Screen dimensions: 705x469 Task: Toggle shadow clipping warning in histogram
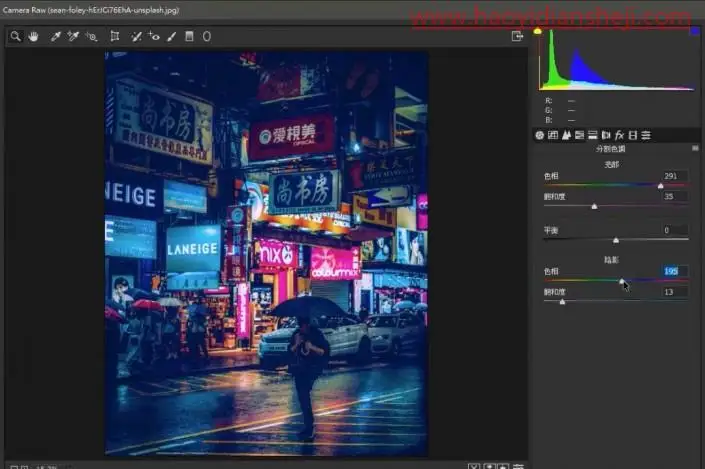tap(537, 31)
